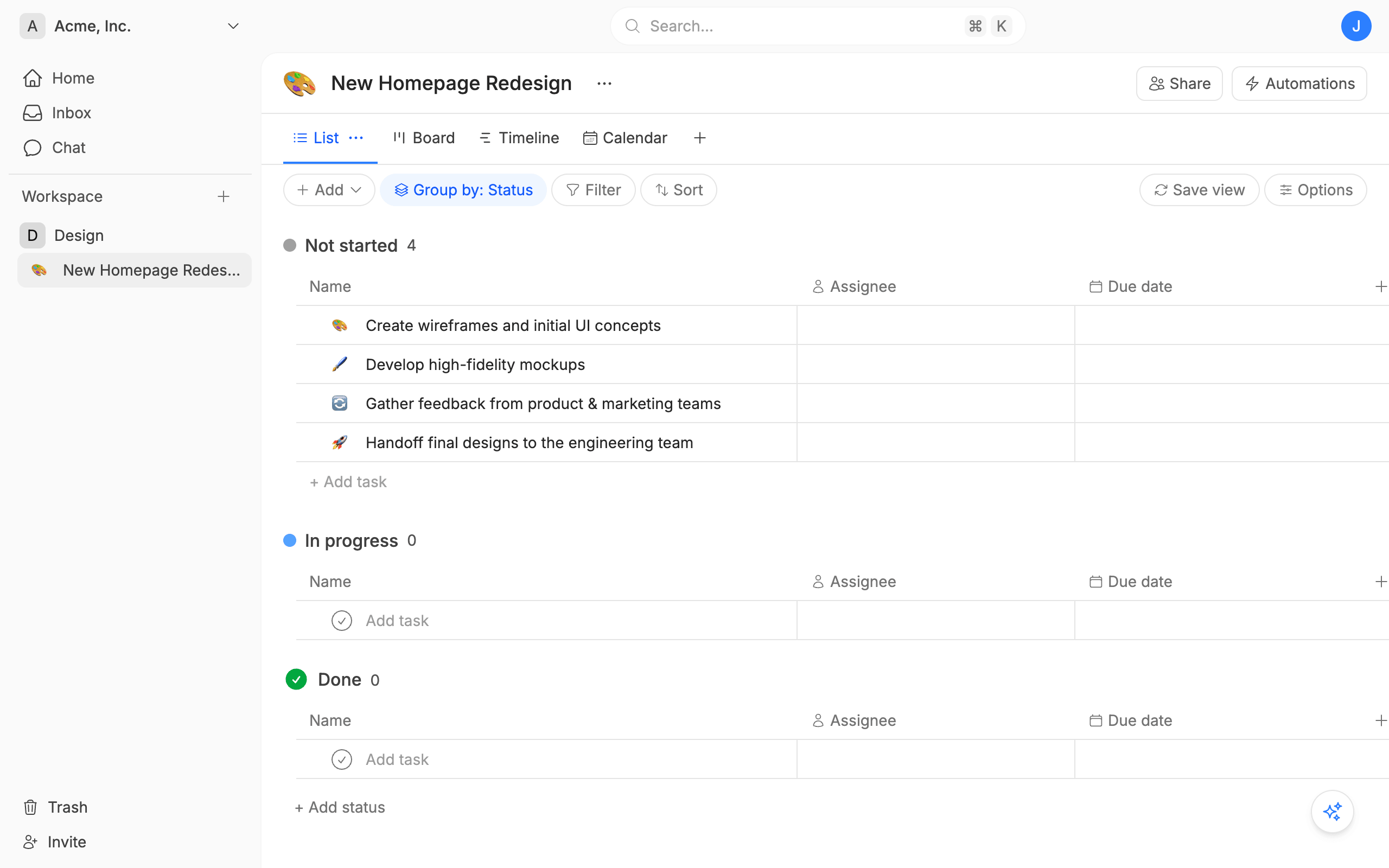Open the Add dropdown

coord(329,190)
